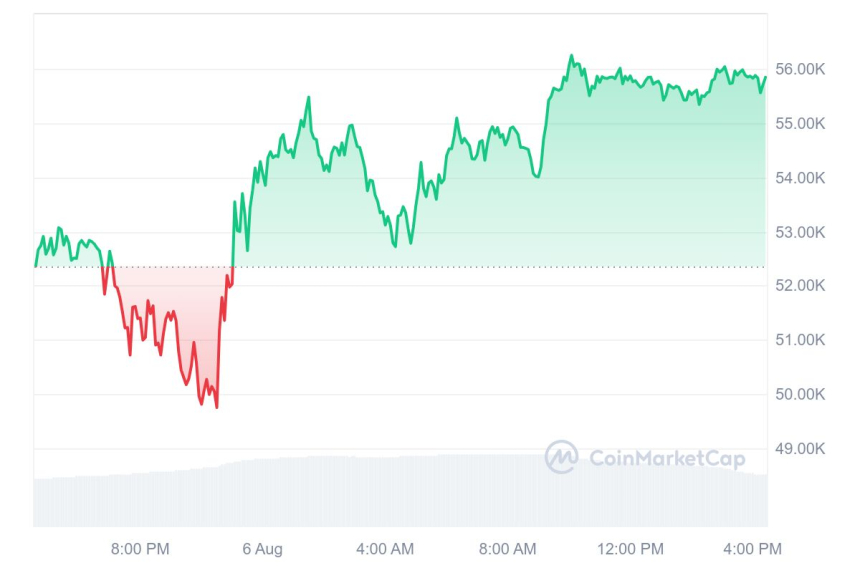This screenshot has width=860, height=573.
Task: Select the 54.00K price axis label
Action: click(800, 178)
